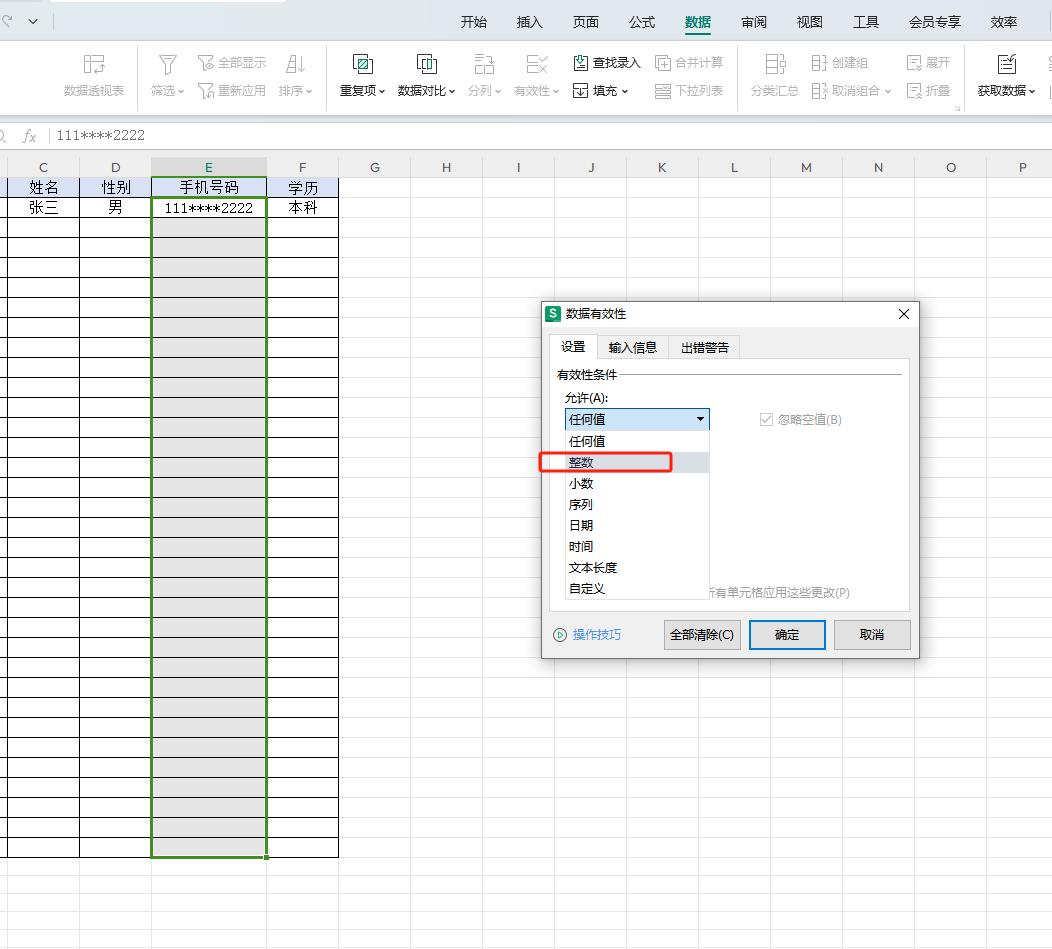
Task: Open the 操作技巧 link
Action: coord(596,634)
